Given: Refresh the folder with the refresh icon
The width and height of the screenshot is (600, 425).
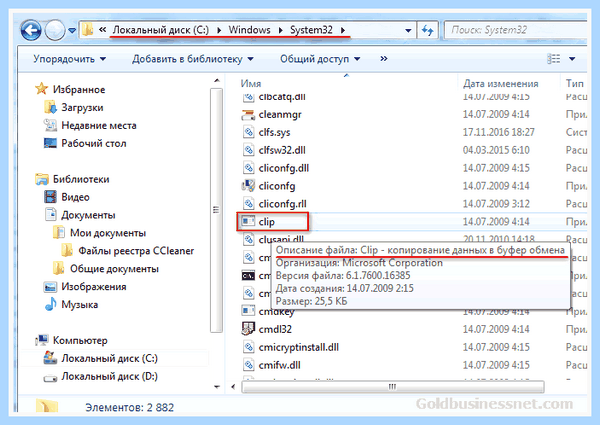Looking at the screenshot, I should [x=427, y=30].
